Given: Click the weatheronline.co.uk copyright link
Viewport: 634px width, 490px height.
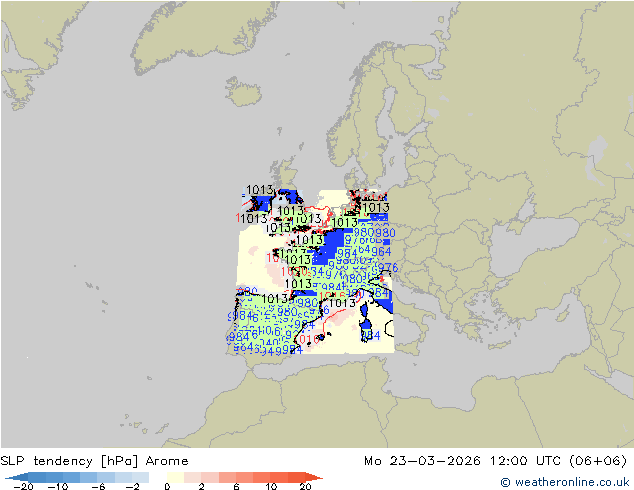Looking at the screenshot, I should 564,482.
